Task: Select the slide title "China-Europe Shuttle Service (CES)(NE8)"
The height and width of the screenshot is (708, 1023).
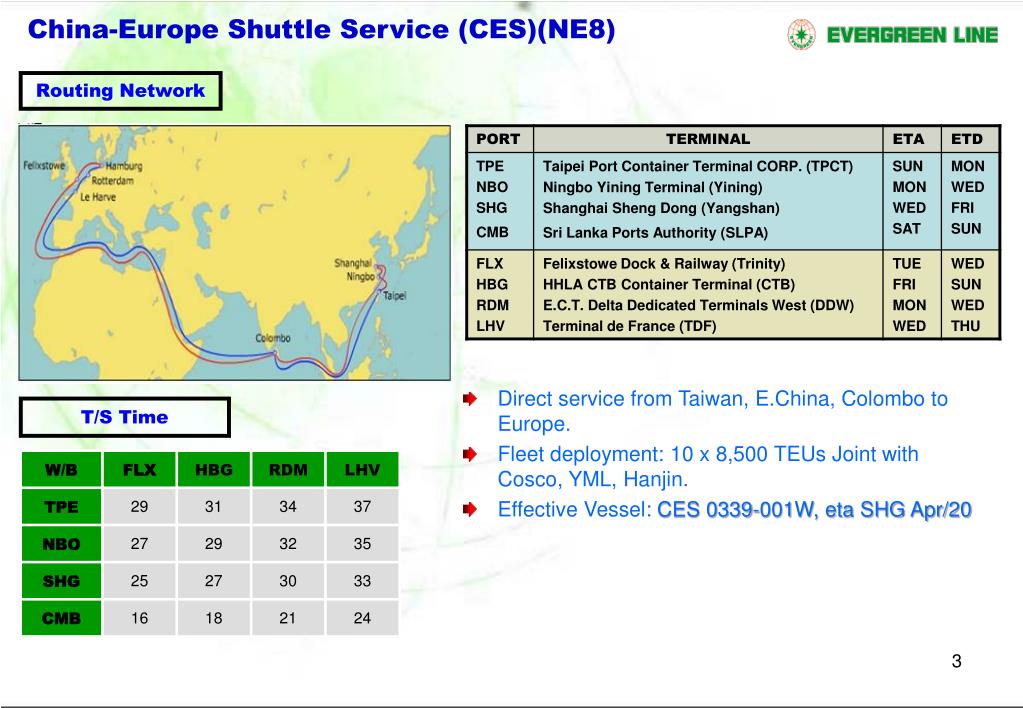Action: (321, 30)
